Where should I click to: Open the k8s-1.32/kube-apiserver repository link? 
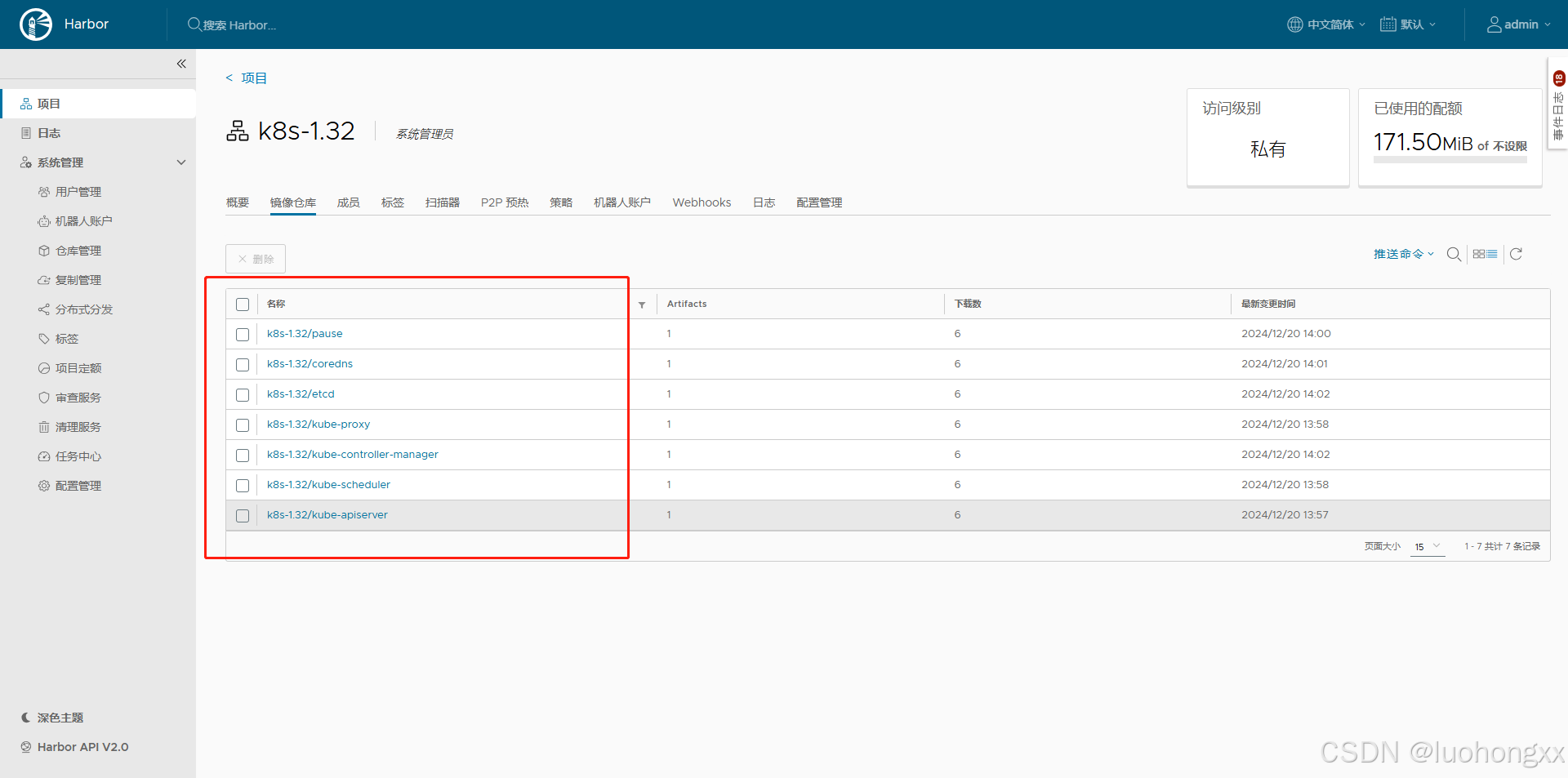[x=327, y=515]
